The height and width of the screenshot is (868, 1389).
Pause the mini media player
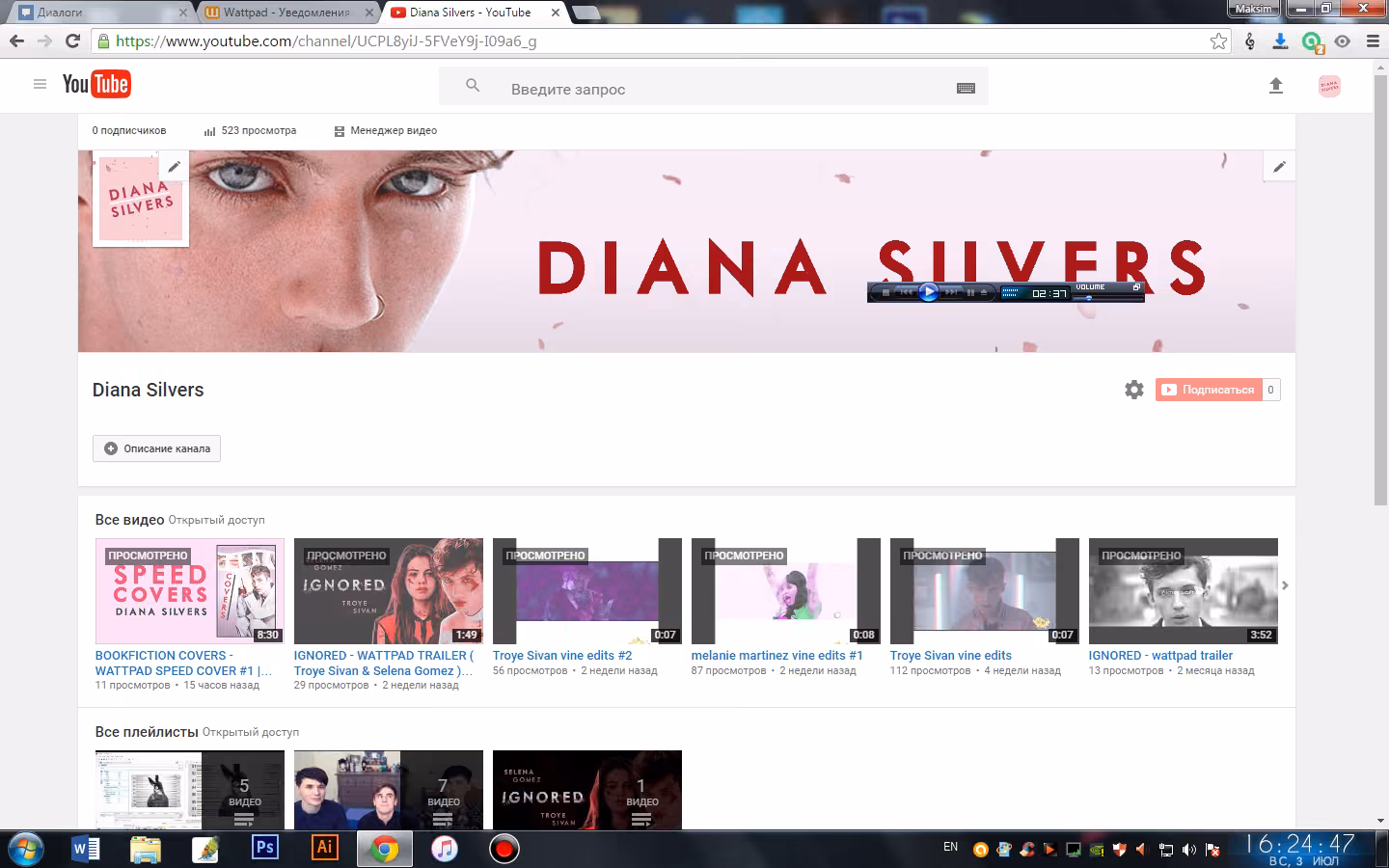[970, 292]
